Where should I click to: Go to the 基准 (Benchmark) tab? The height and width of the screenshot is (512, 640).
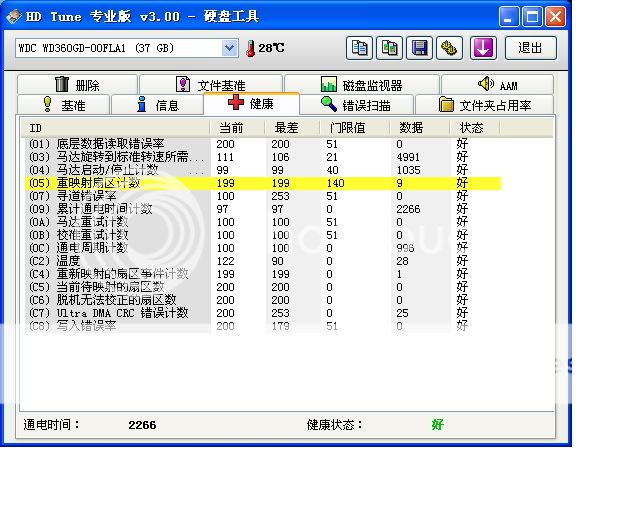(x=63, y=105)
